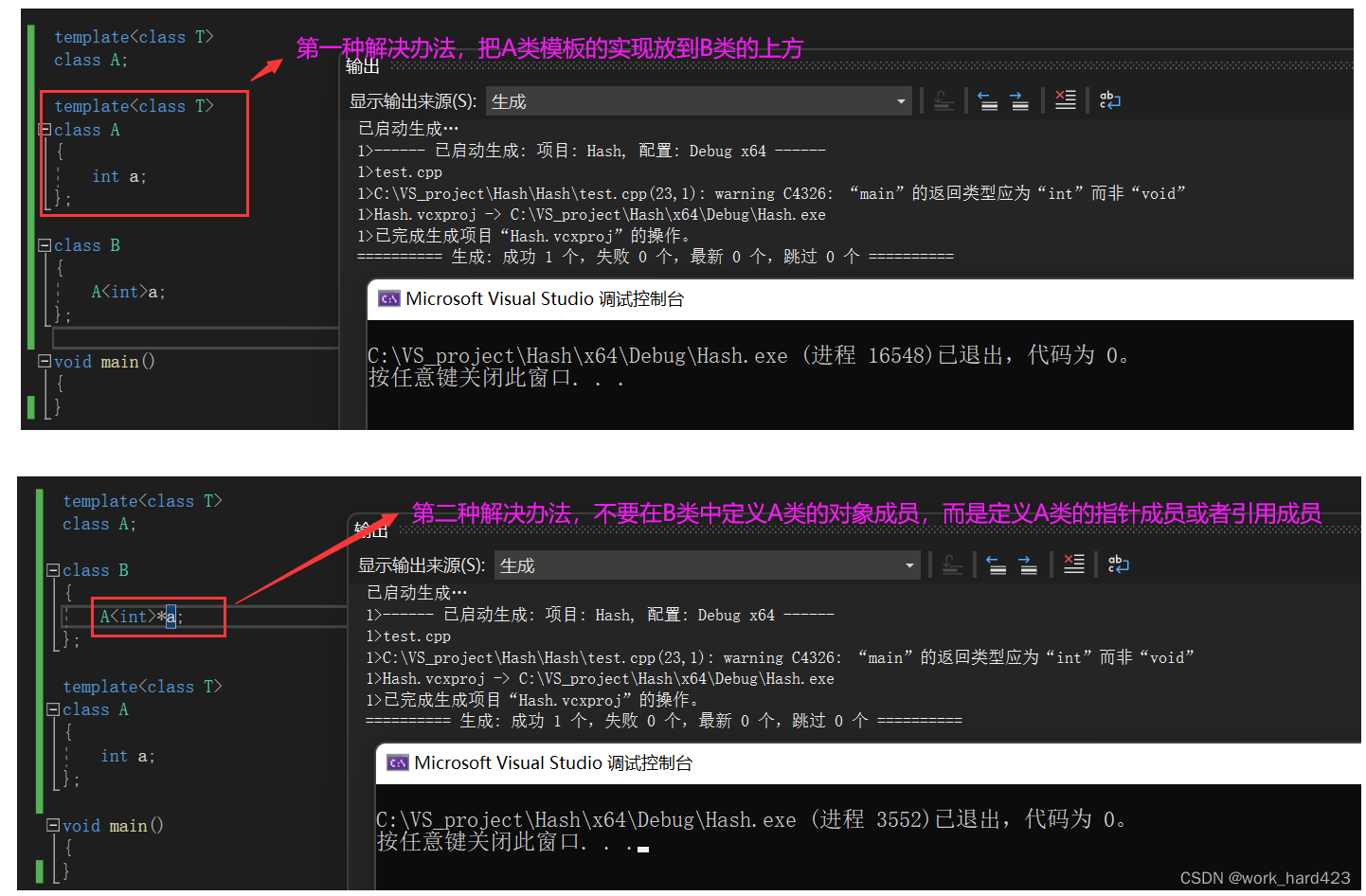Click '1>test.cpp' line in lower output
1366x896 pixels.
point(408,636)
